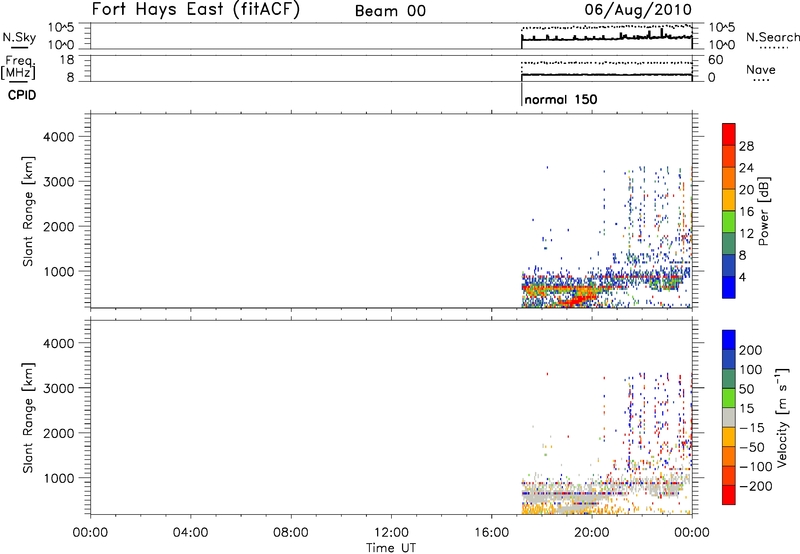
Task: Click the 'Fort Hays East (fitACF)' plot title
Action: 196,9
